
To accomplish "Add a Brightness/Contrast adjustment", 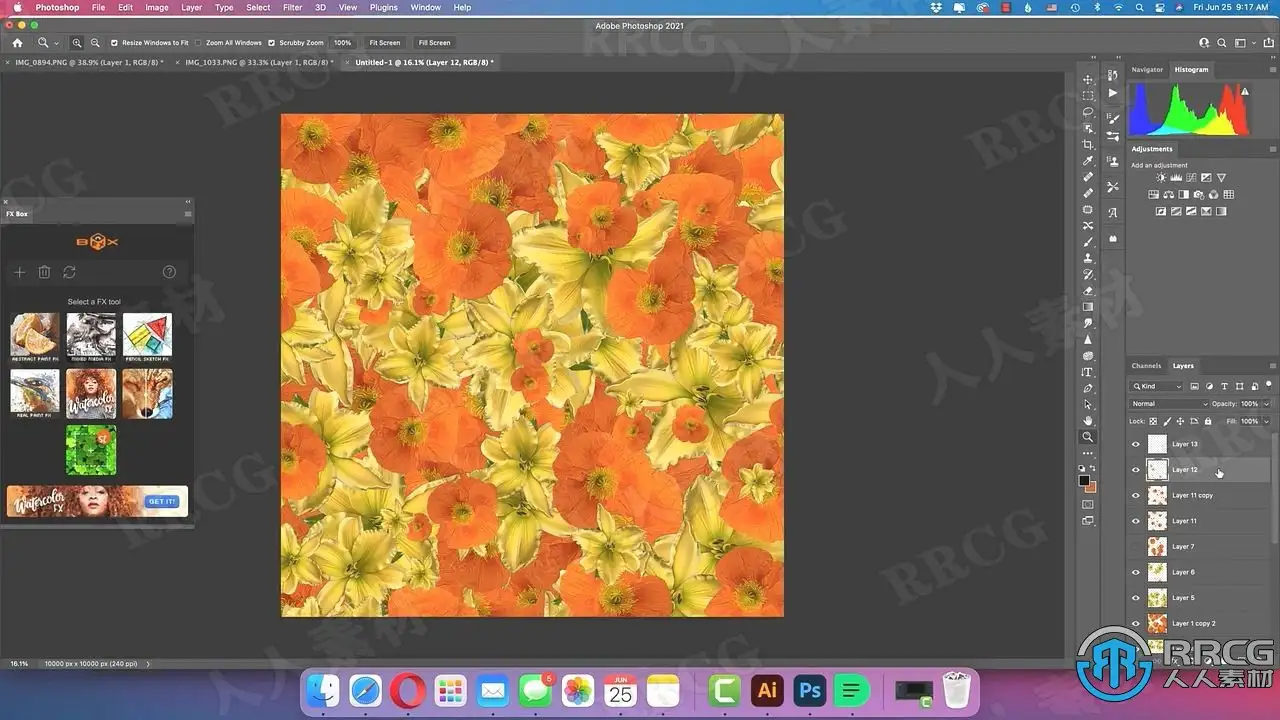I will (1160, 178).
